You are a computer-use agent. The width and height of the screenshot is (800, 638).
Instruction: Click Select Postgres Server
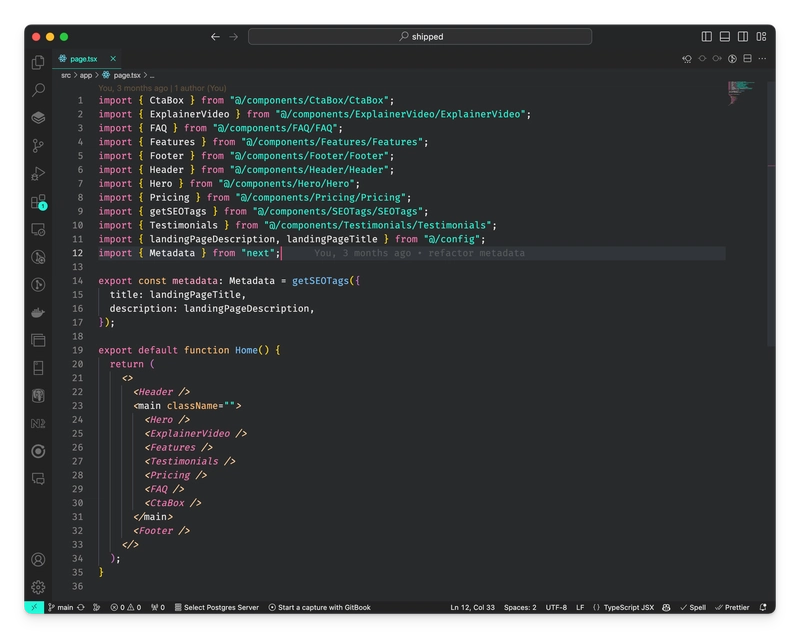[x=217, y=607]
